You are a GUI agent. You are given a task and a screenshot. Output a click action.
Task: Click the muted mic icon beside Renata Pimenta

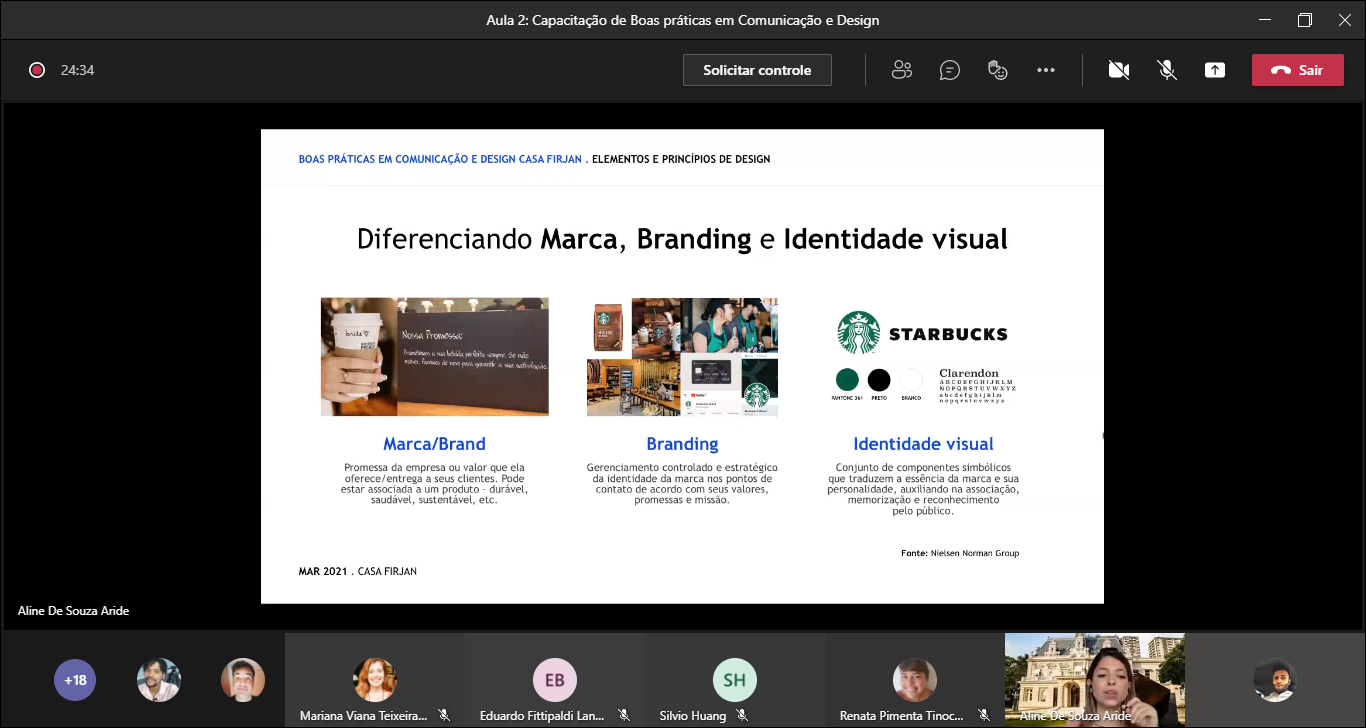tap(984, 716)
